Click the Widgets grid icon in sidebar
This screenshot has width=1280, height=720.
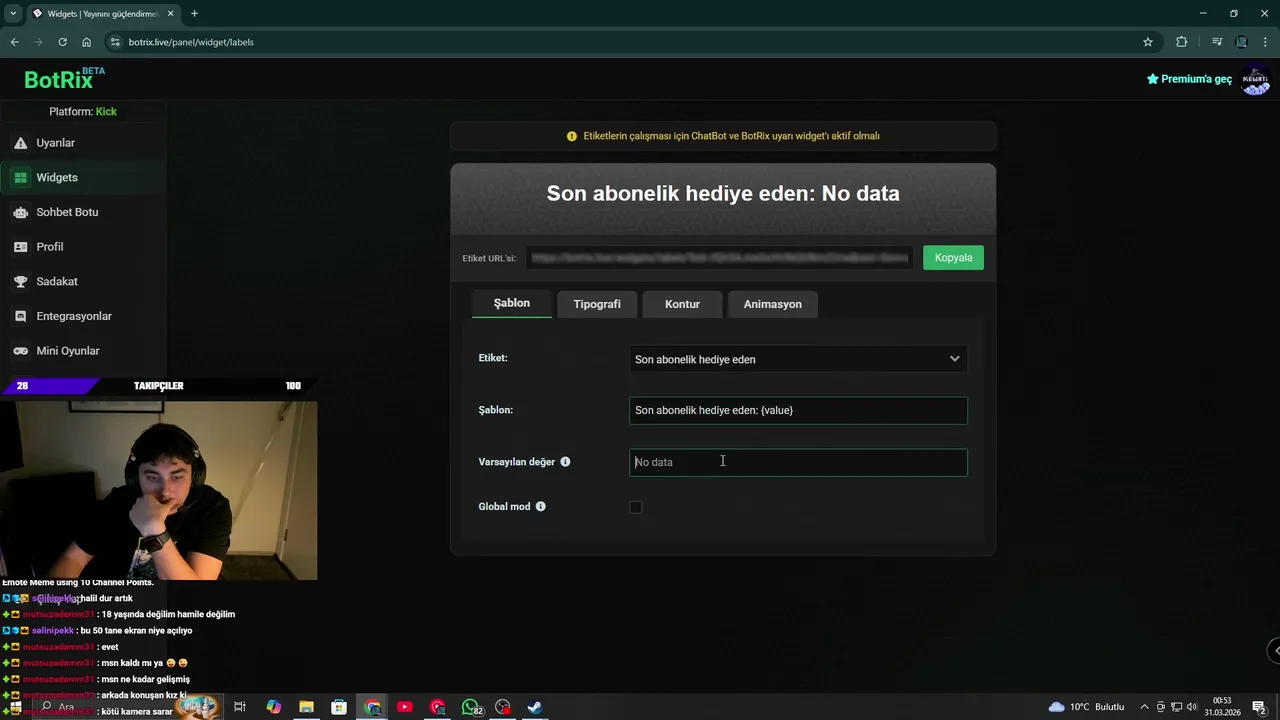[20, 178]
